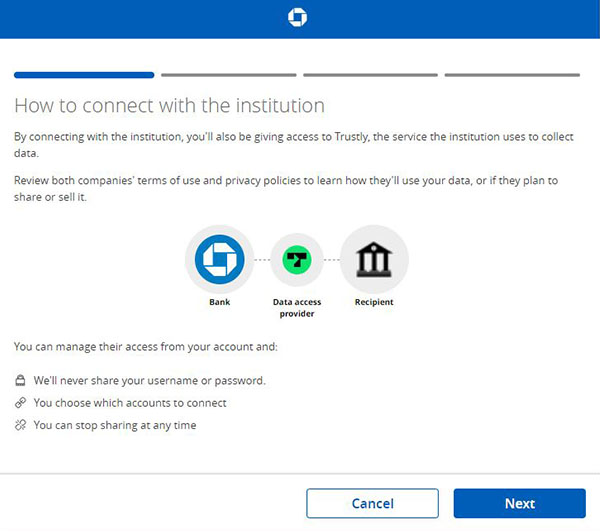Click the padlock icon beside username notice
Viewport: 600px width, 532px height.
(20, 380)
